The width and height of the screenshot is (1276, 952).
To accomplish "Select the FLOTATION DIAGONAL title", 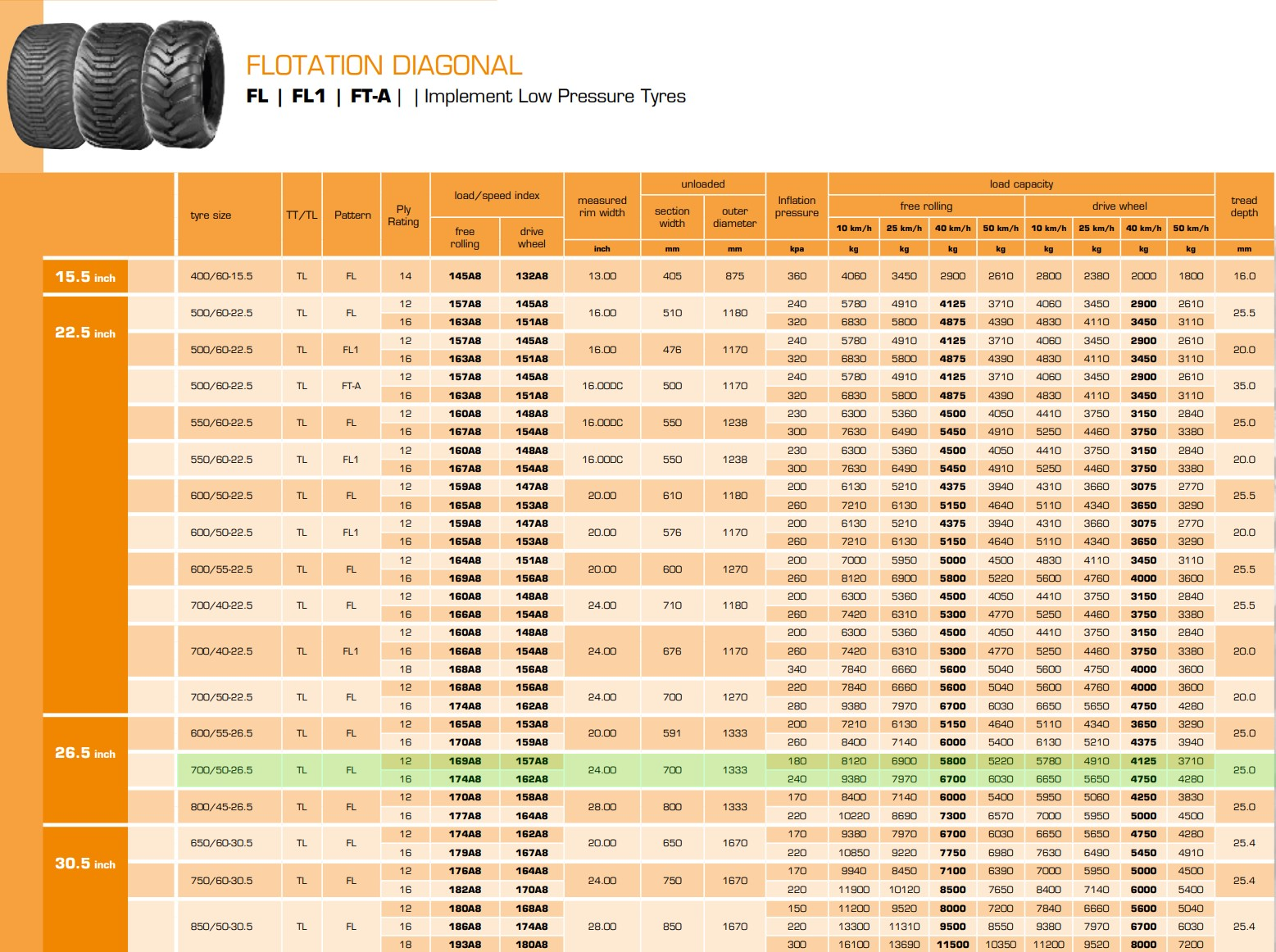I will (384, 66).
